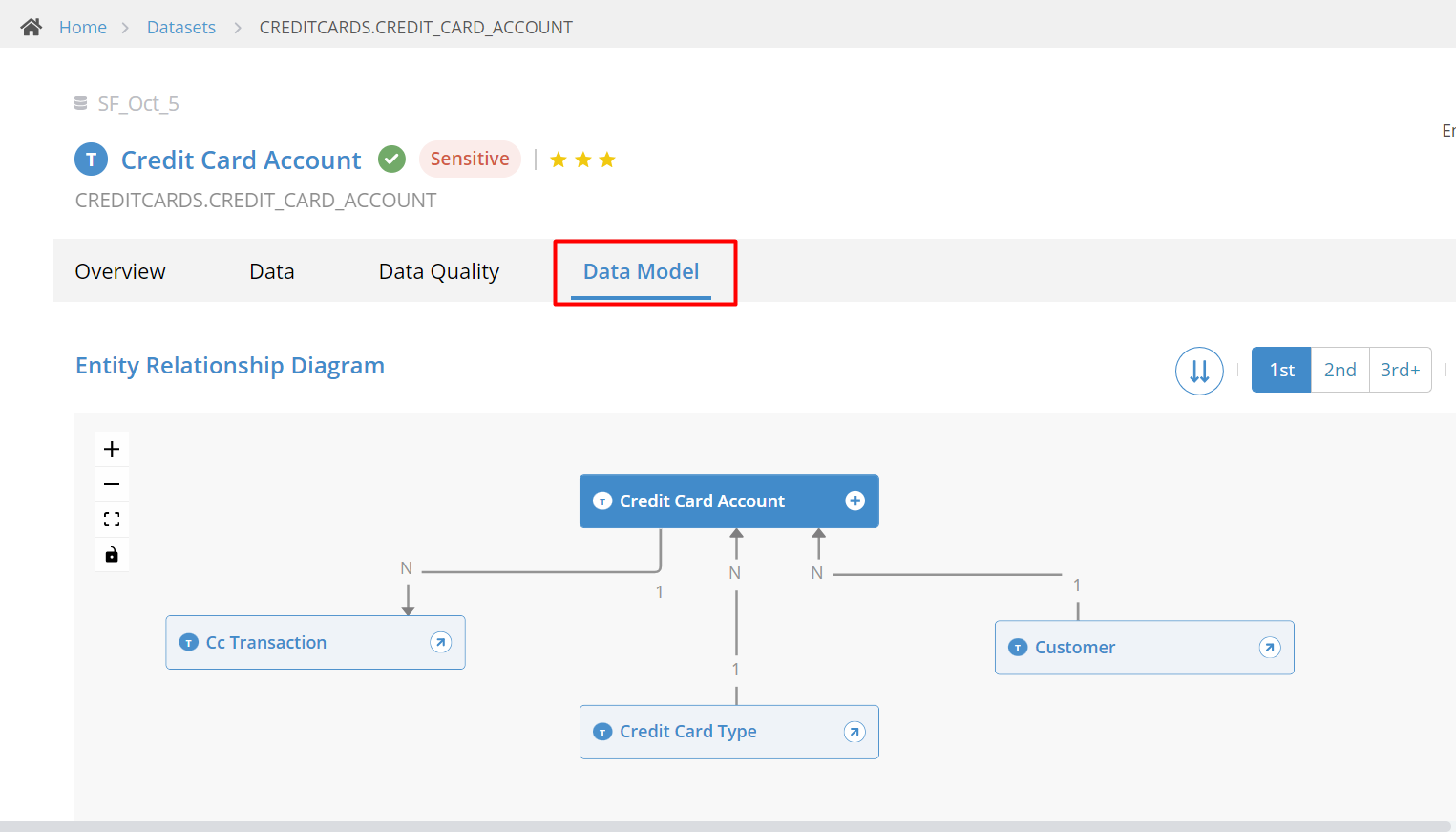
Task: Switch to the Data Model tab
Action: 642,271
